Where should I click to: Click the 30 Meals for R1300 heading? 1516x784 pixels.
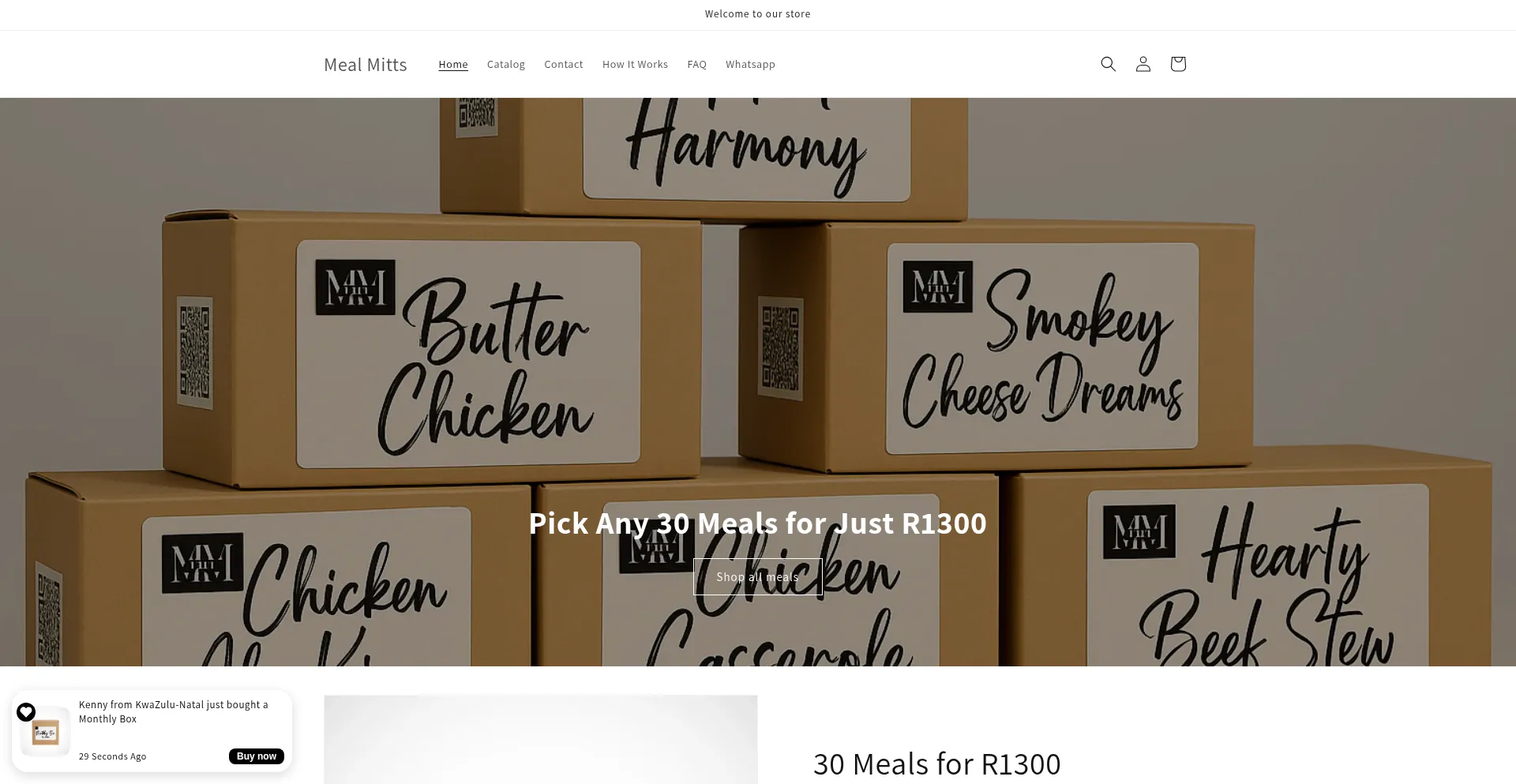pyautogui.click(x=936, y=763)
